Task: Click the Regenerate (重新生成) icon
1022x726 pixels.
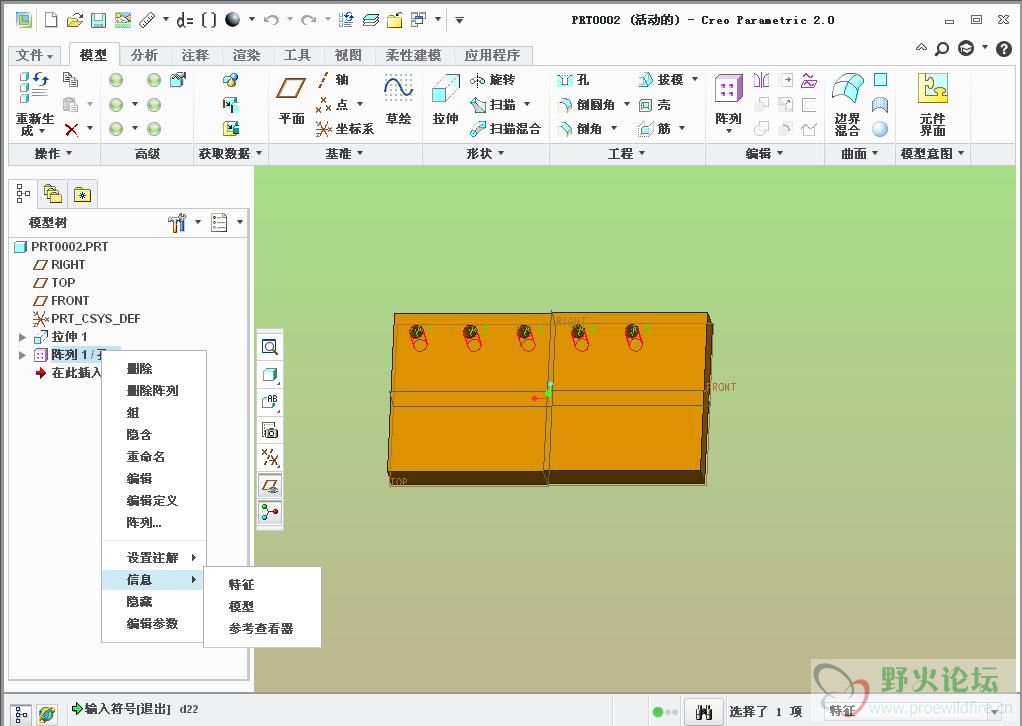Action: tap(35, 104)
